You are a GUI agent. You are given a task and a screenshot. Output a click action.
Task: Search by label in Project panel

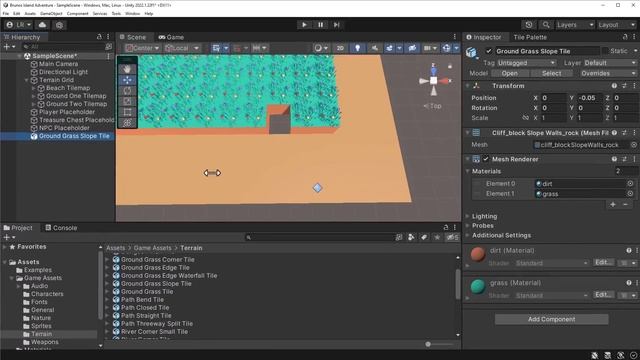pyautogui.click(x=424, y=237)
